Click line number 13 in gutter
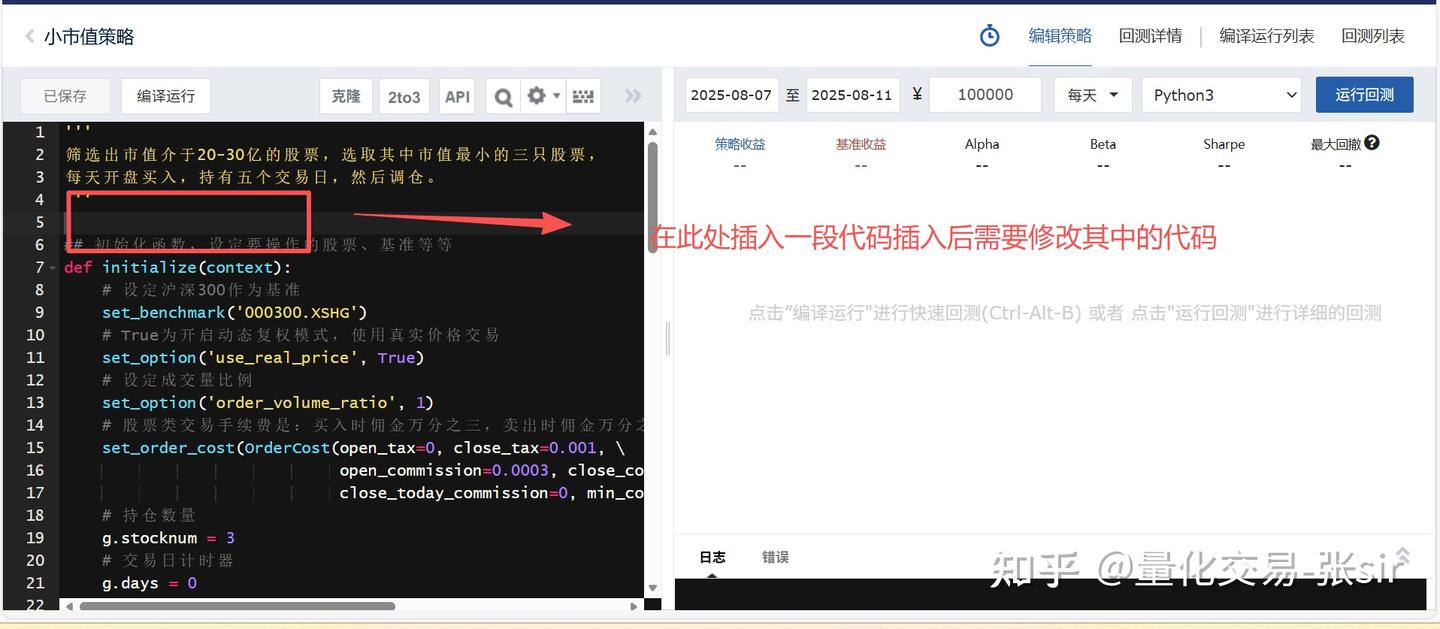Image resolution: width=1440 pixels, height=629 pixels. [x=35, y=402]
